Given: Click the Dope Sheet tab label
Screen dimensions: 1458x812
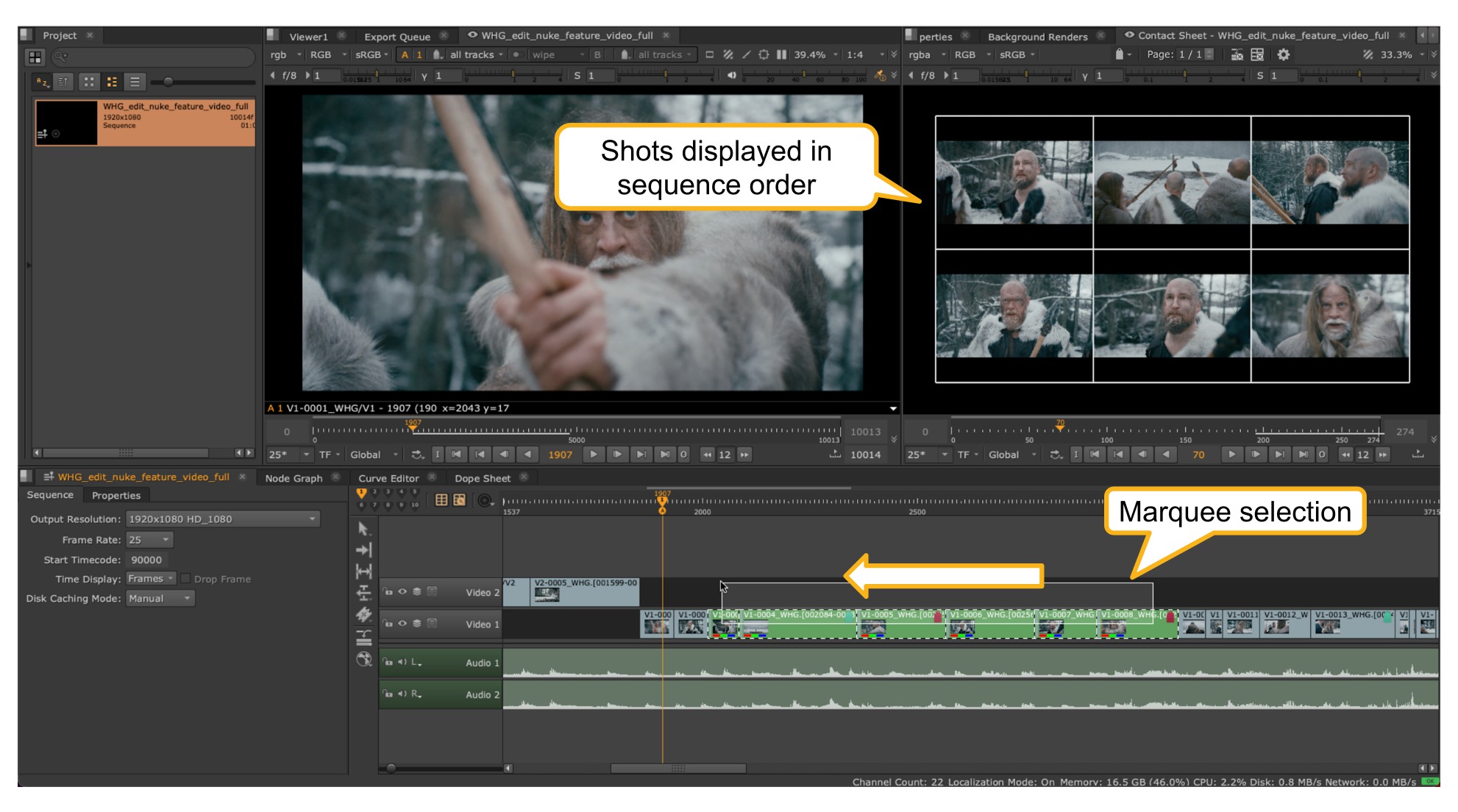Looking at the screenshot, I should [482, 478].
